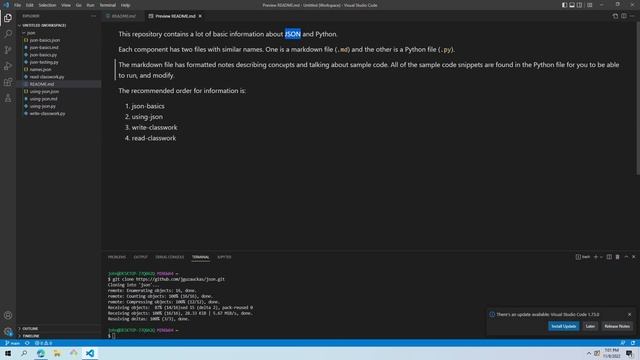Select the bash terminal profile label
Viewport: 640px width, 360px height.
coord(583,257)
